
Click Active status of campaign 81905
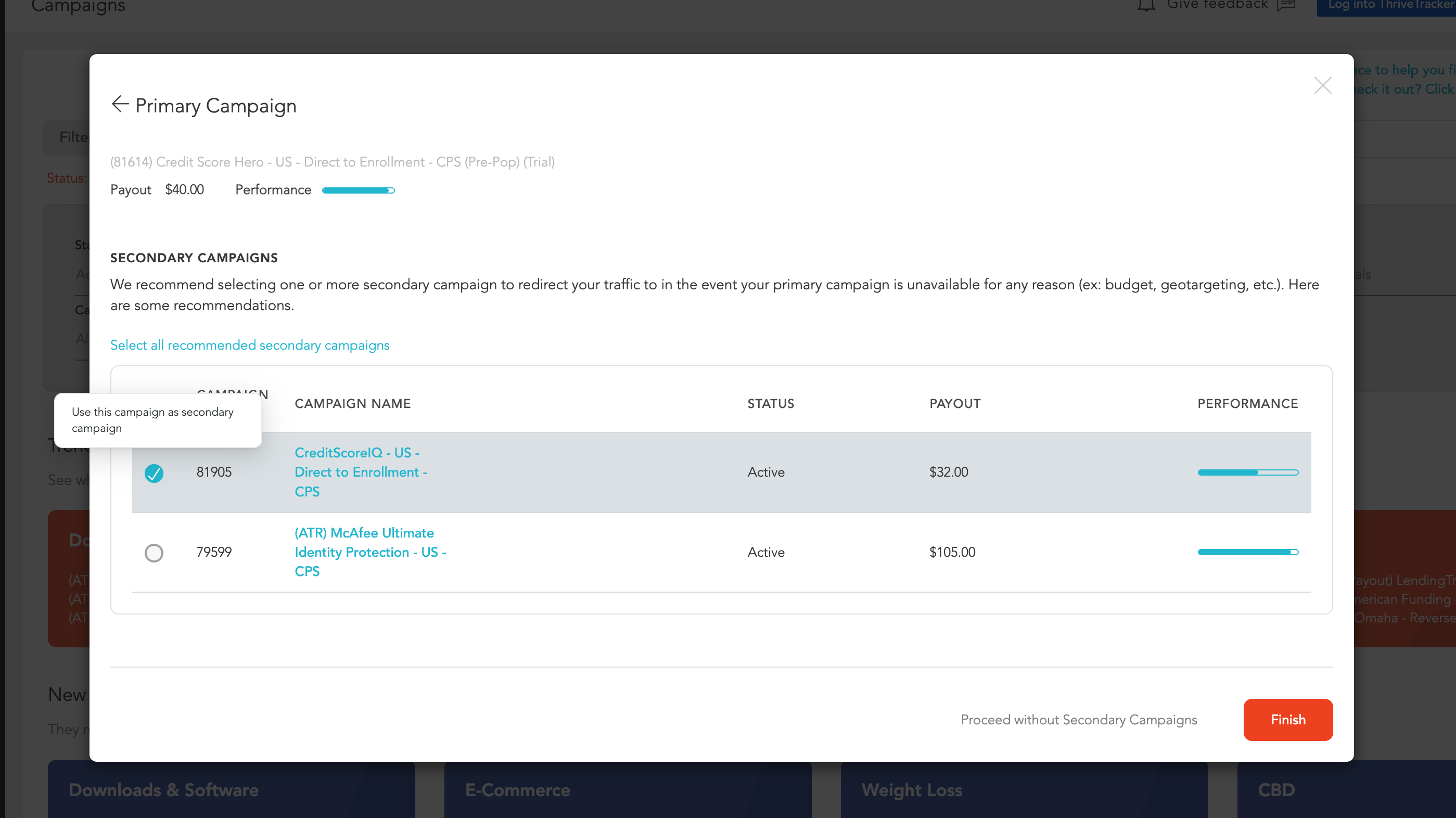pyautogui.click(x=766, y=472)
